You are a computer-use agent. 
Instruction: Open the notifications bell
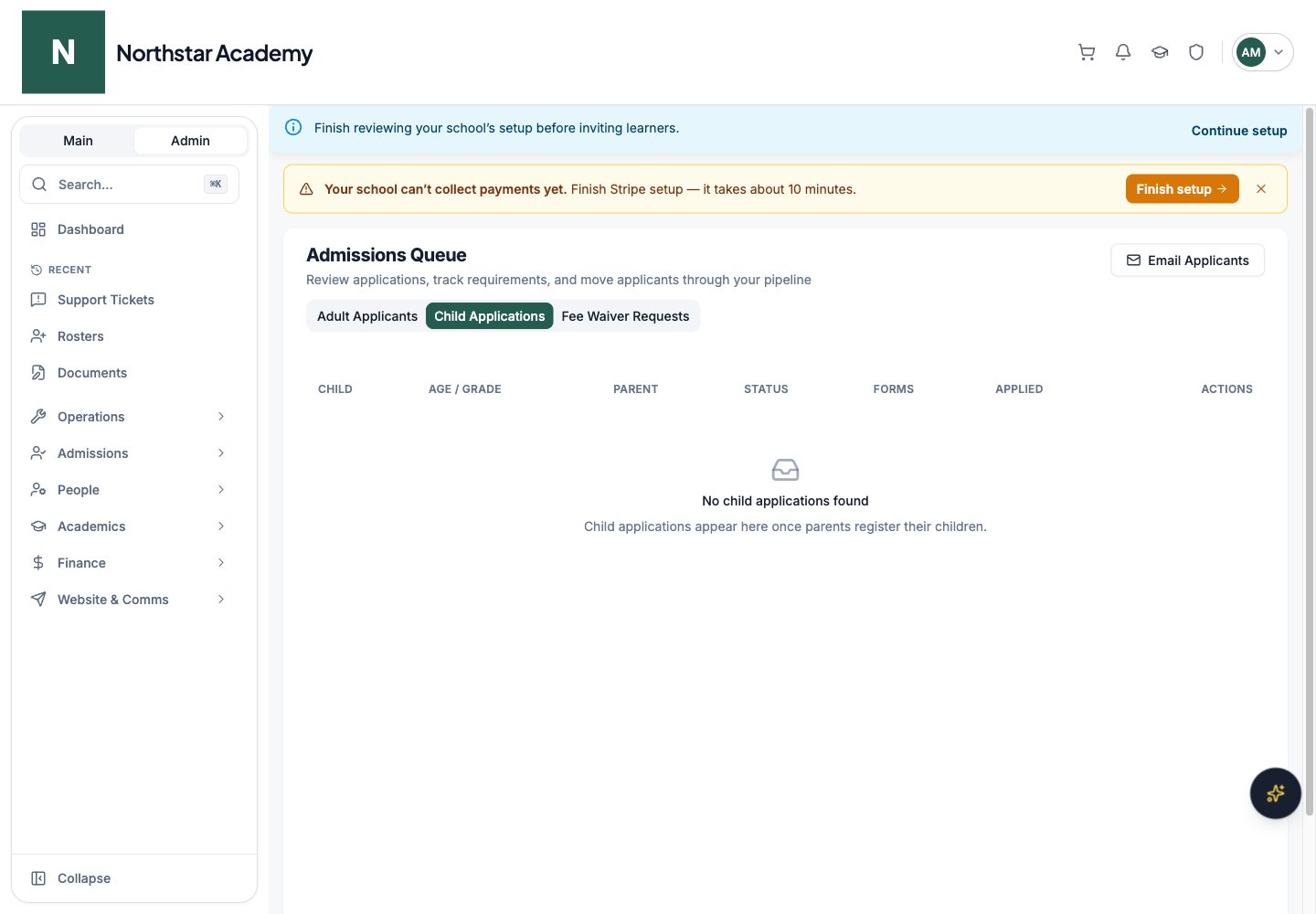(x=1123, y=52)
